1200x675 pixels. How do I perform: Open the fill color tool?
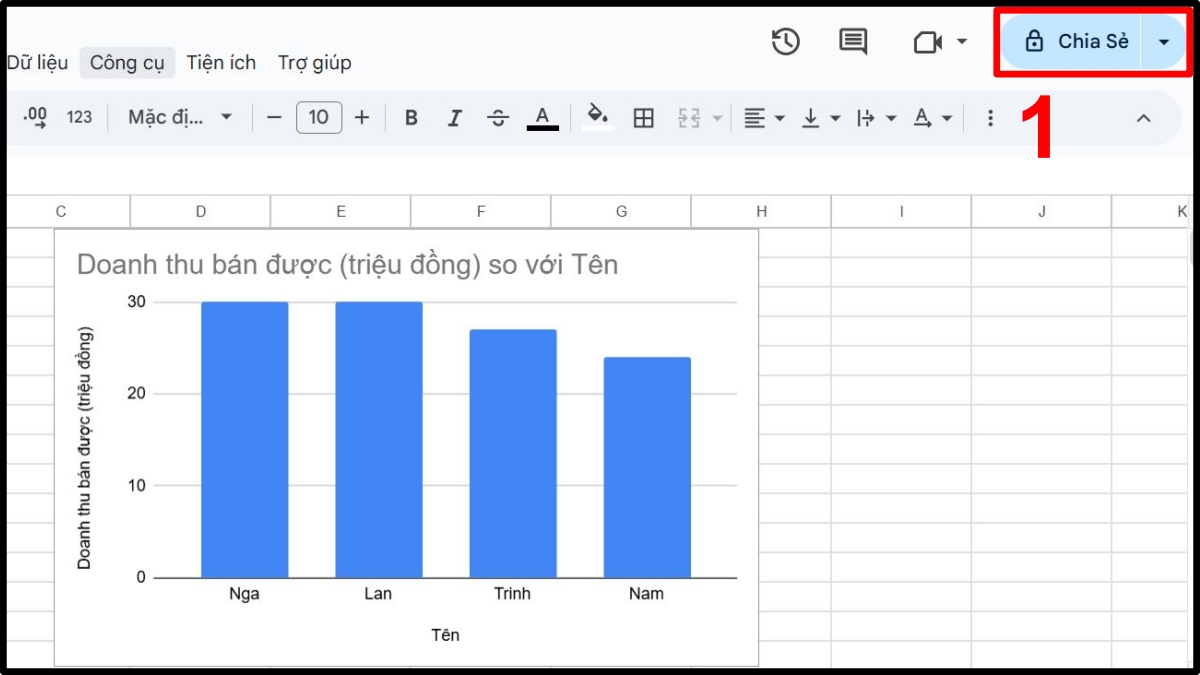pyautogui.click(x=597, y=117)
